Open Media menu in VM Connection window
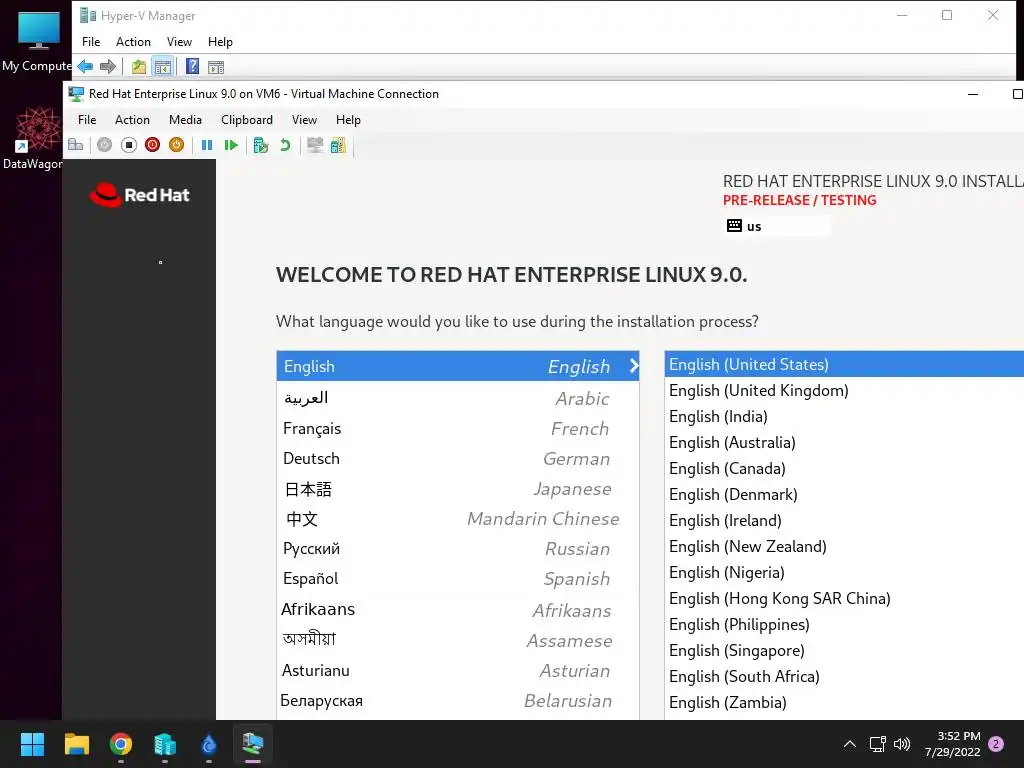Screen dimensions: 1024x768 pyautogui.click(x=185, y=120)
